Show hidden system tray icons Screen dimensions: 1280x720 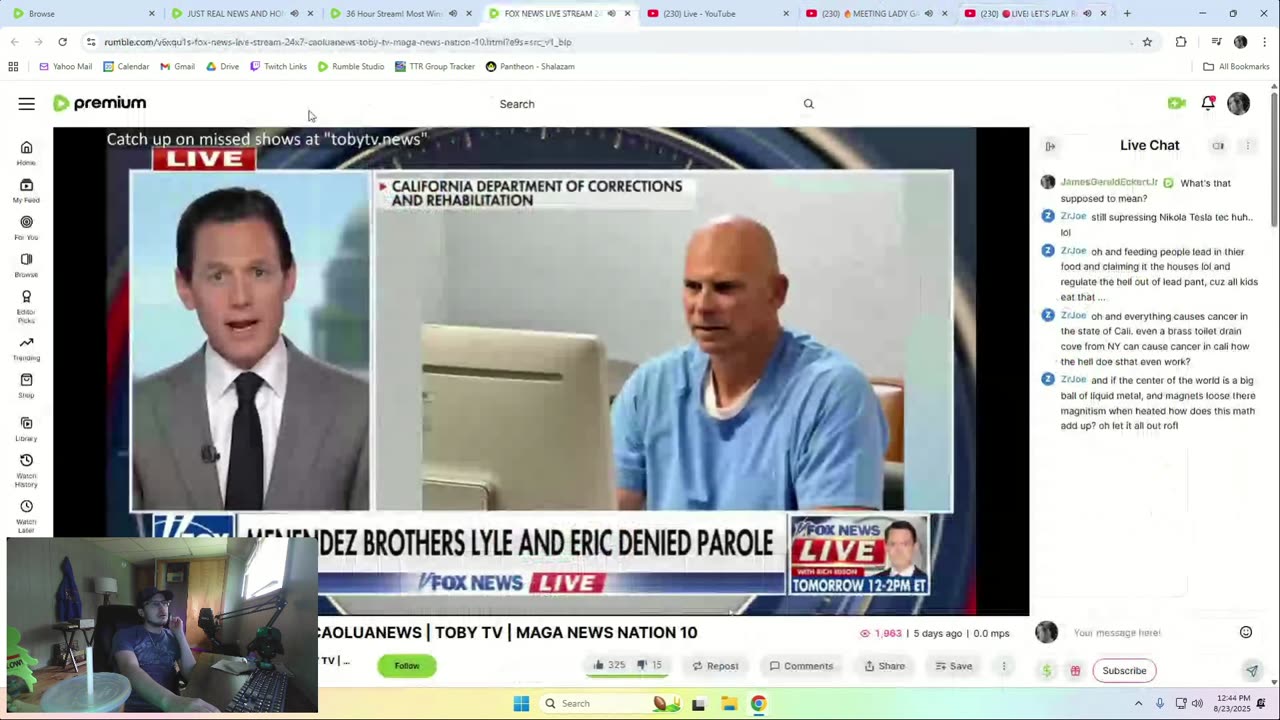point(1138,704)
